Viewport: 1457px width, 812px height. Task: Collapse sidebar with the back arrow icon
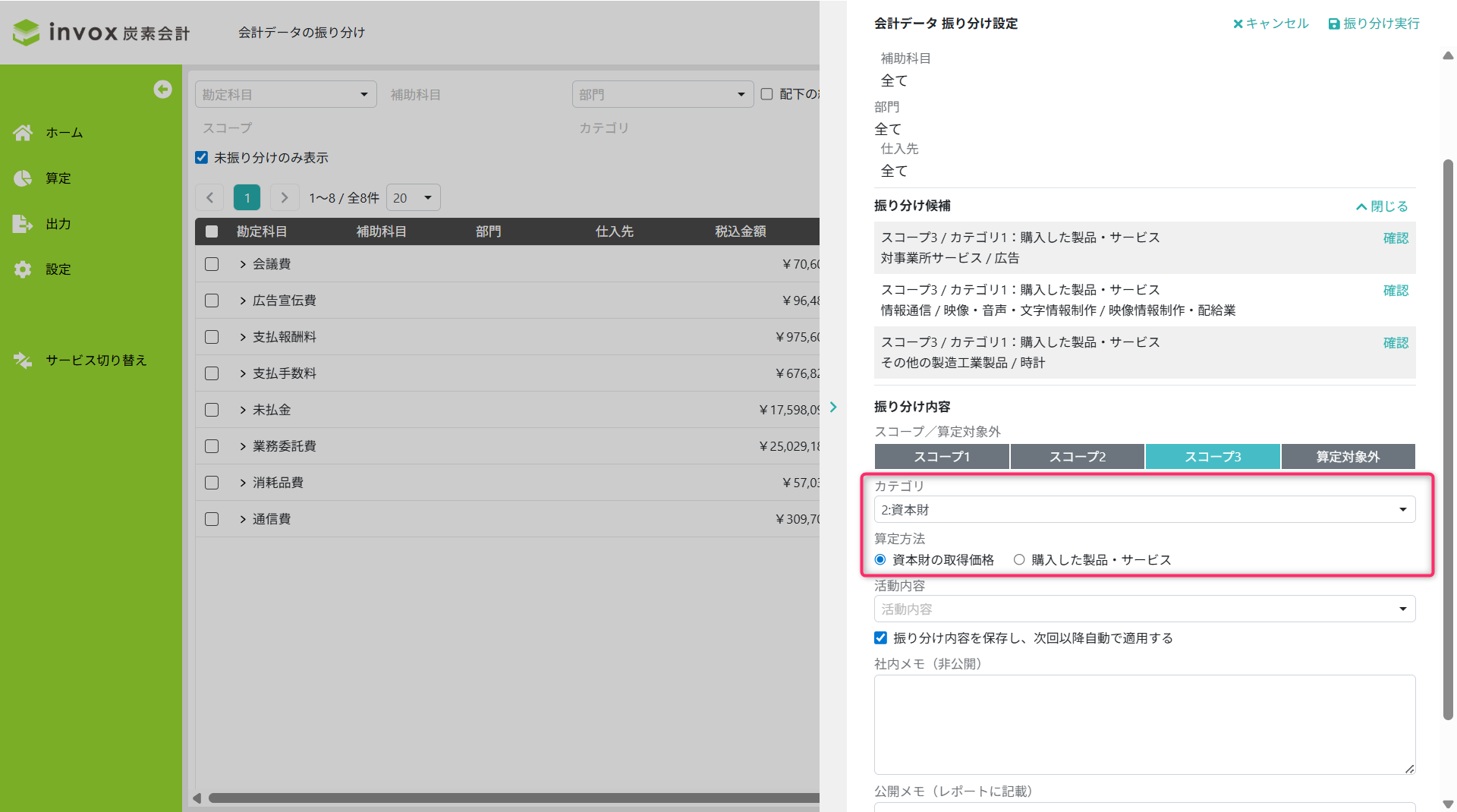pos(162,90)
